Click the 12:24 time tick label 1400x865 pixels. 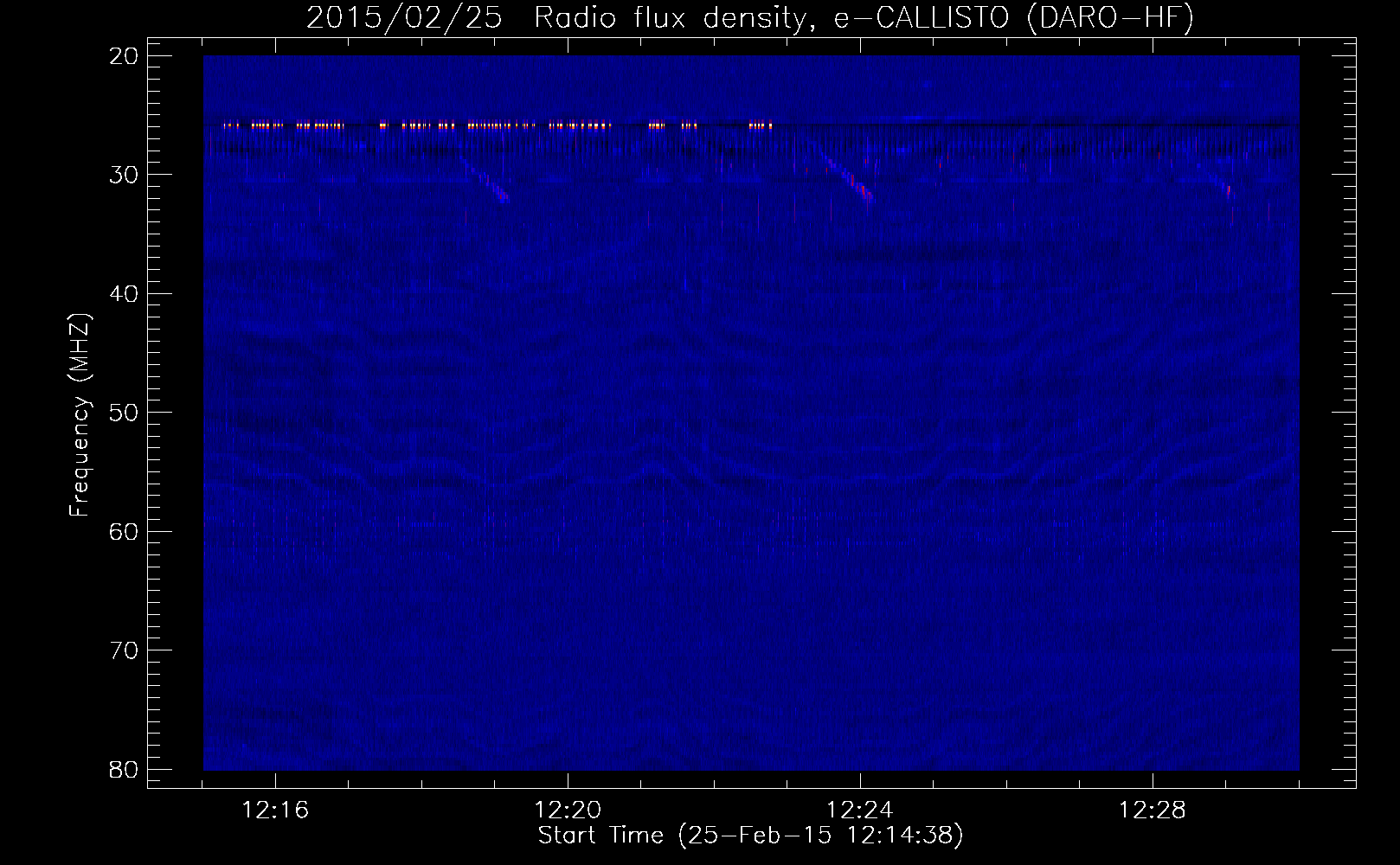click(860, 811)
